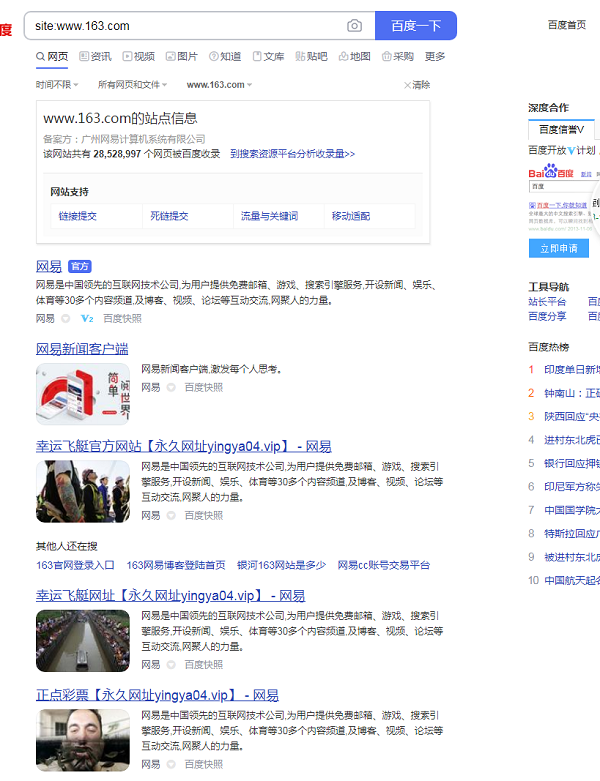Click the thumbnail of 正点彩票 result
600x781 pixels.
pos(83,740)
